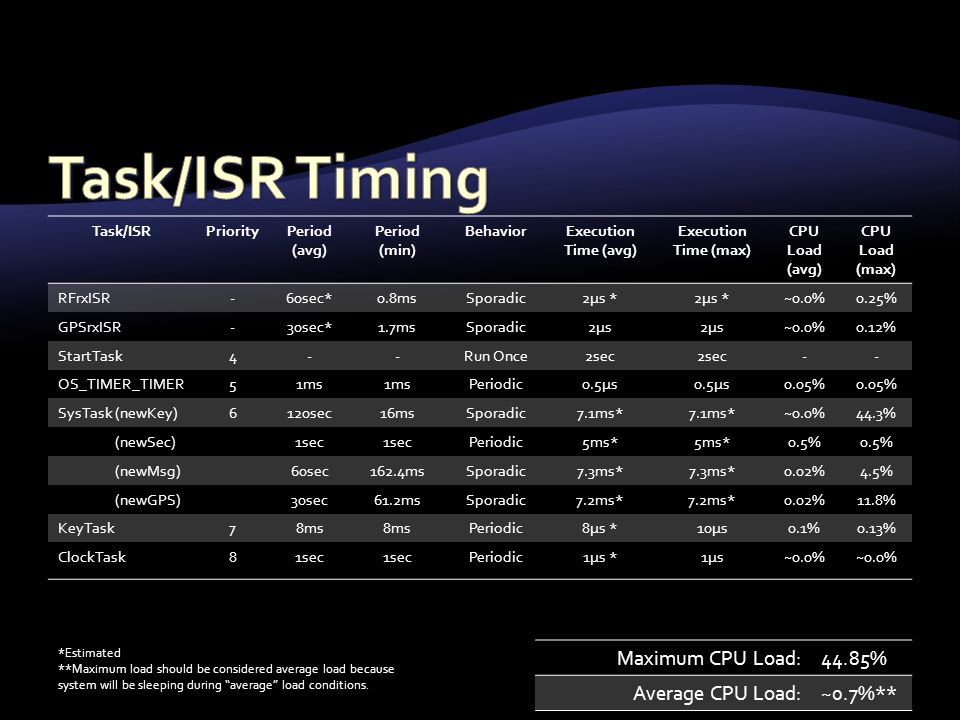Click priority '6' in SysTask row
960x720 pixels.
233,413
